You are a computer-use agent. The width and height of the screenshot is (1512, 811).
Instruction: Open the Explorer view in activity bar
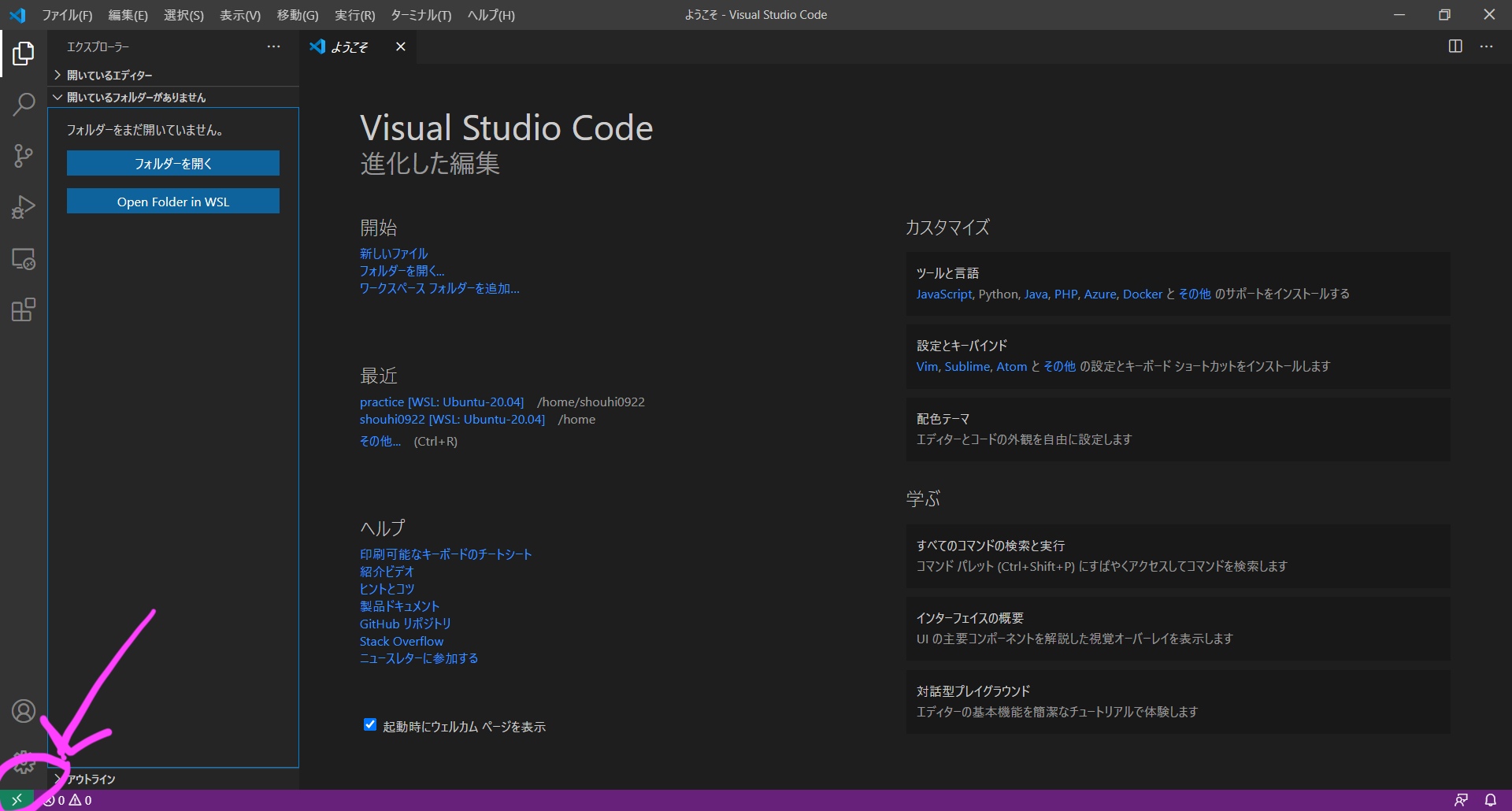pyautogui.click(x=24, y=54)
